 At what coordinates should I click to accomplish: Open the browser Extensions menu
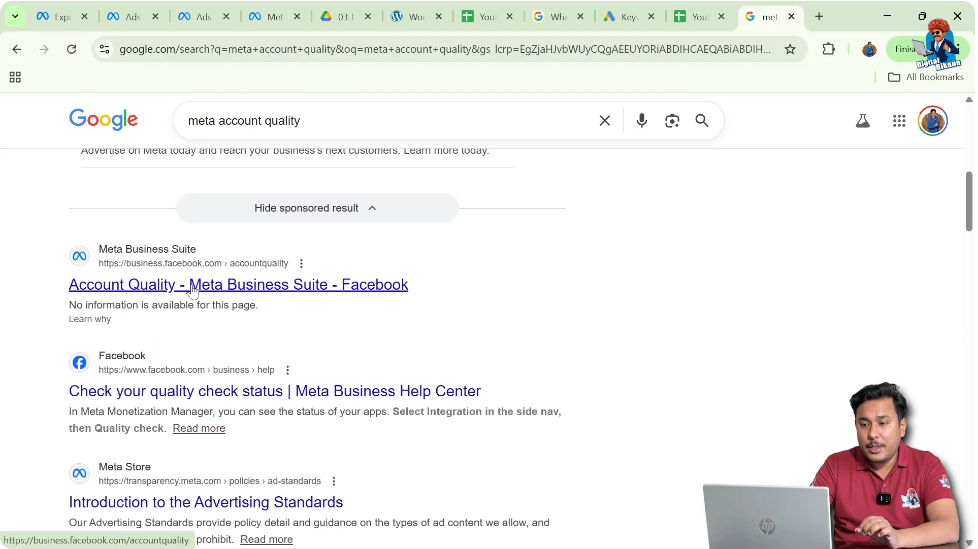[828, 49]
